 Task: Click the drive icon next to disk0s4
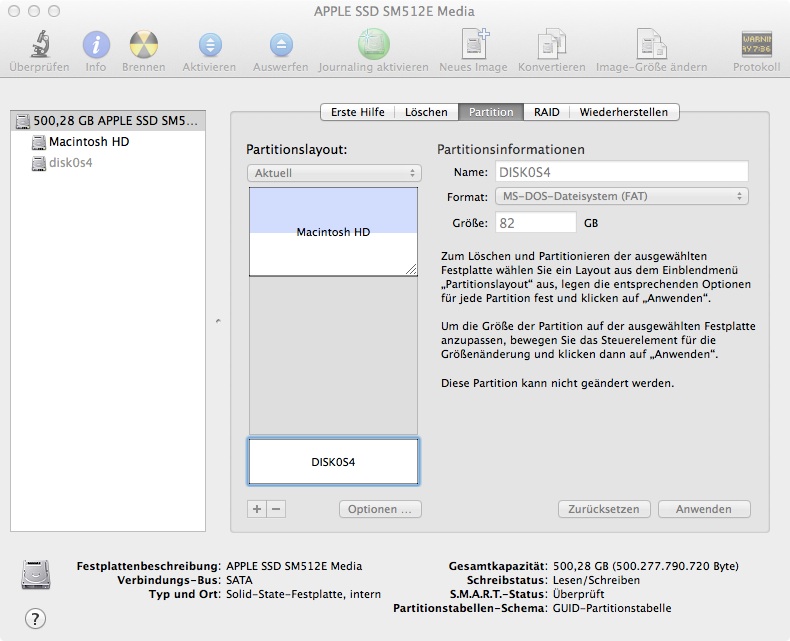click(x=39, y=163)
